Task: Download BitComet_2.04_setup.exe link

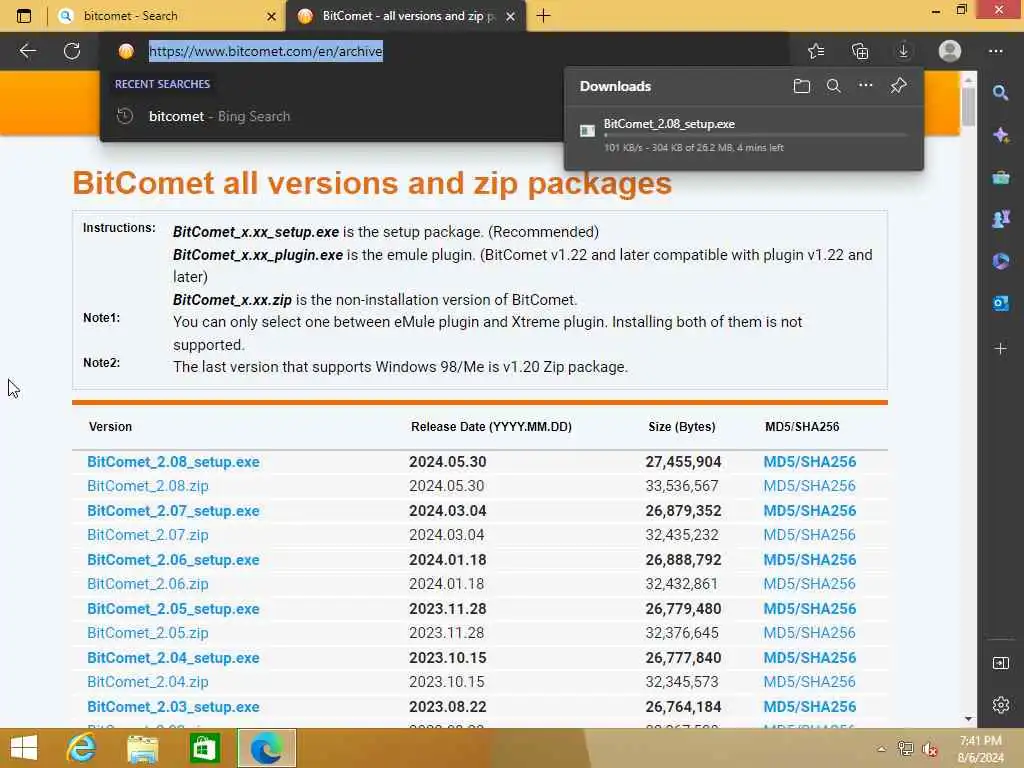Action: 173,658
